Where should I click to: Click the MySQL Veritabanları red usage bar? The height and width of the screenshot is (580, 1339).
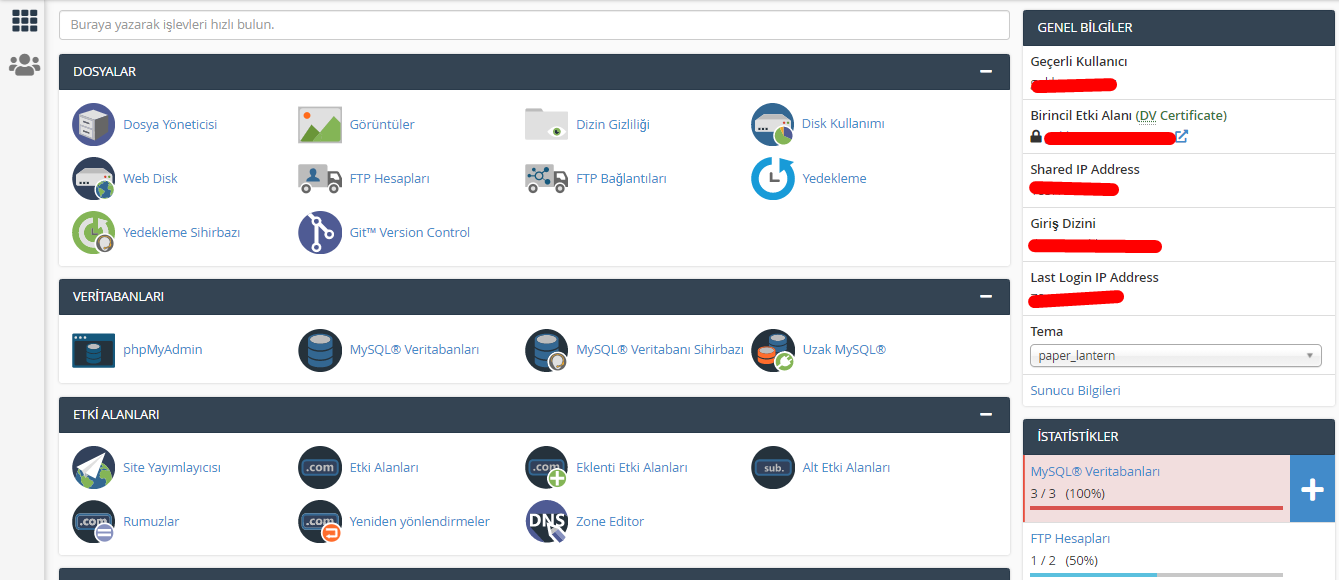pyautogui.click(x=1156, y=508)
